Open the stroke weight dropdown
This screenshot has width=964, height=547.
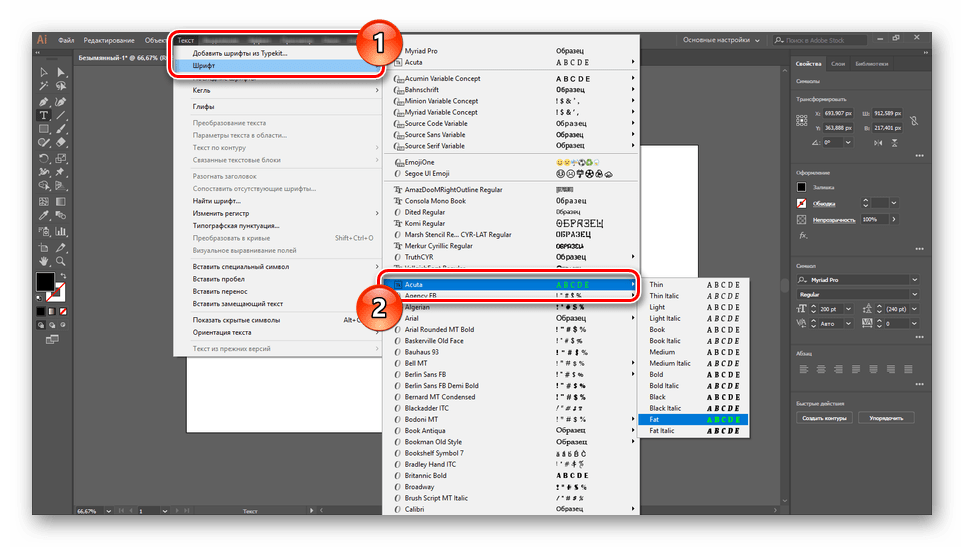(x=894, y=203)
